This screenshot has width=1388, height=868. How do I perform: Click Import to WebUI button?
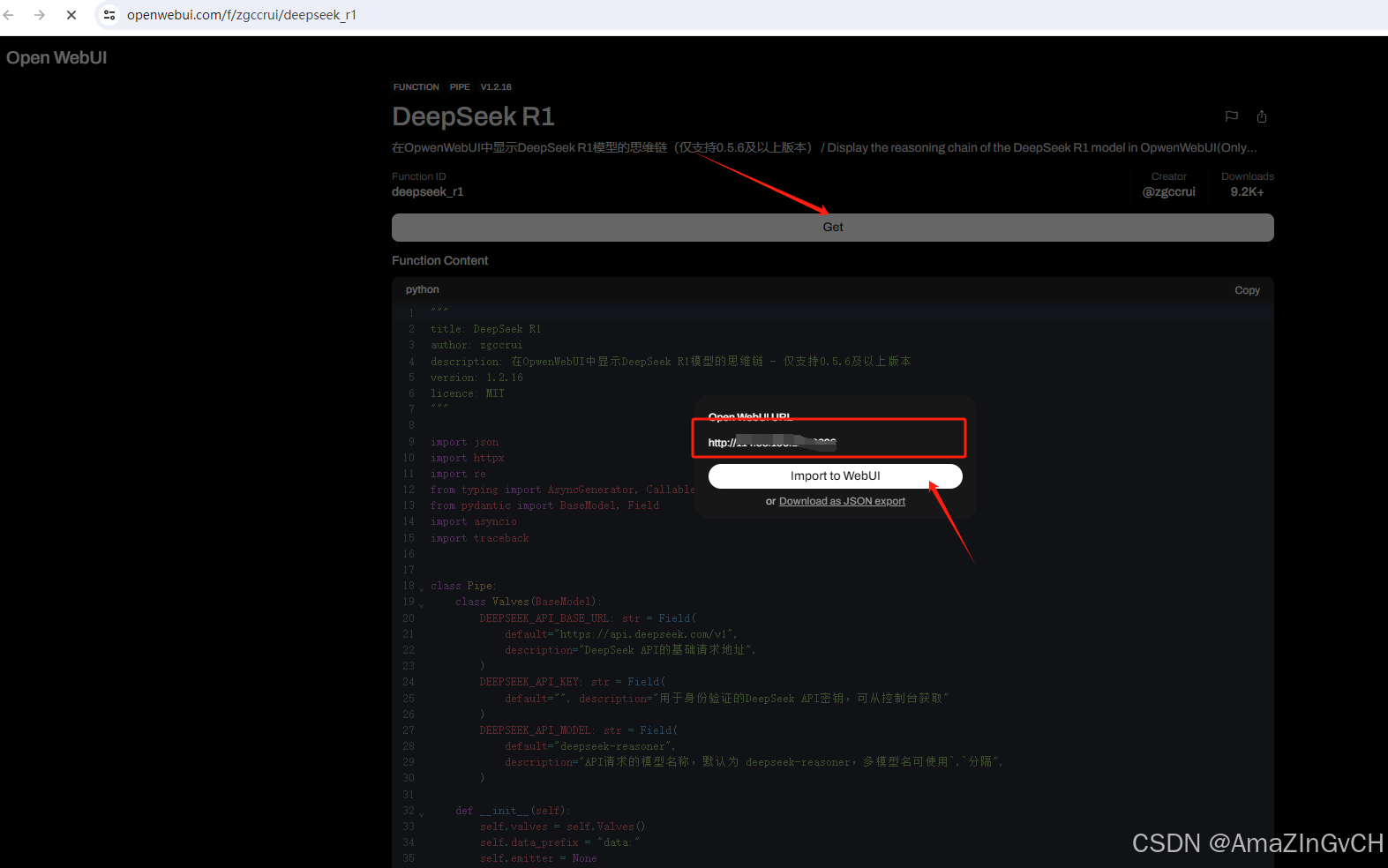tap(835, 476)
